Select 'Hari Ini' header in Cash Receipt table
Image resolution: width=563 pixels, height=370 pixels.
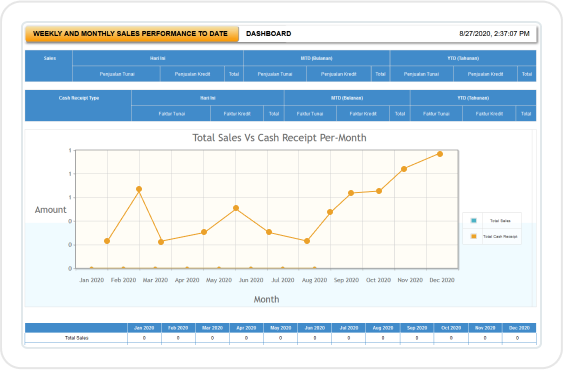(x=208, y=98)
